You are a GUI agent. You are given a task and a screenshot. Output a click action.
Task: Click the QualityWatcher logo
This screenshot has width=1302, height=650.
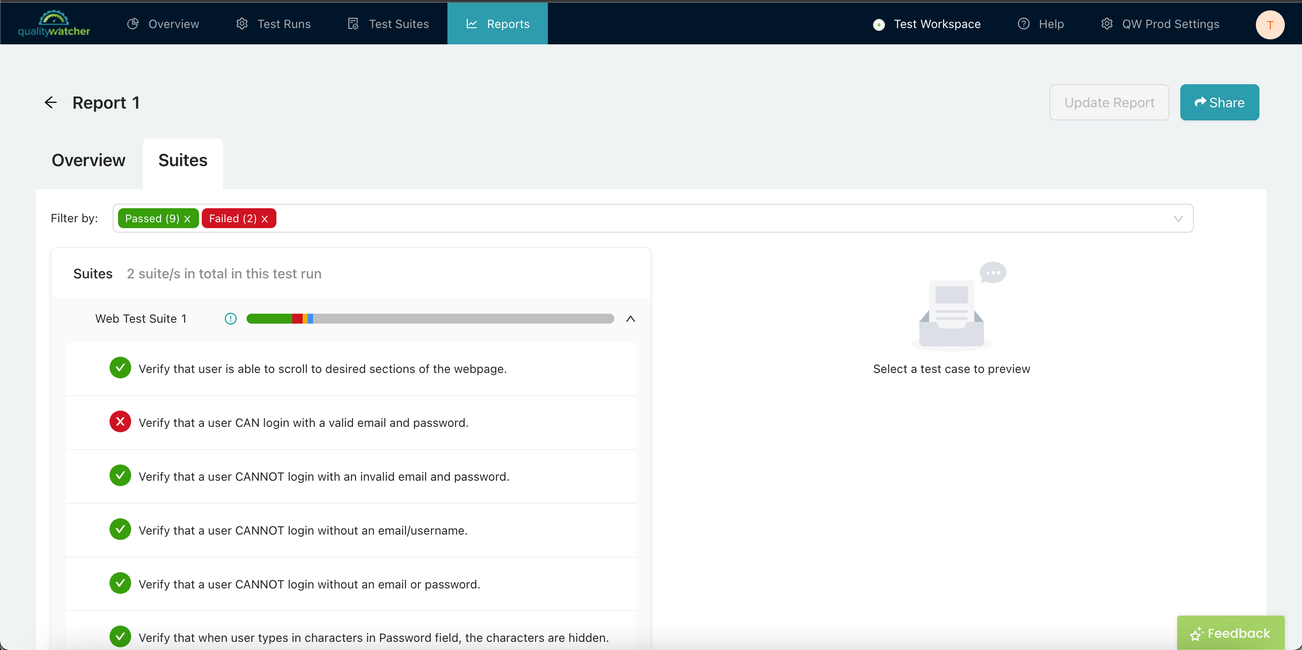point(54,23)
